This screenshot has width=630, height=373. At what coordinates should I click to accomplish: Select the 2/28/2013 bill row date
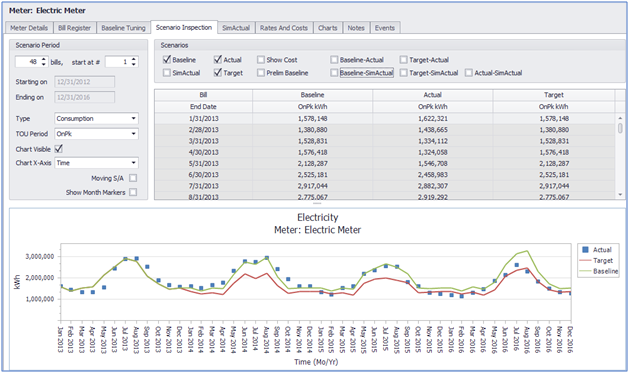point(203,130)
